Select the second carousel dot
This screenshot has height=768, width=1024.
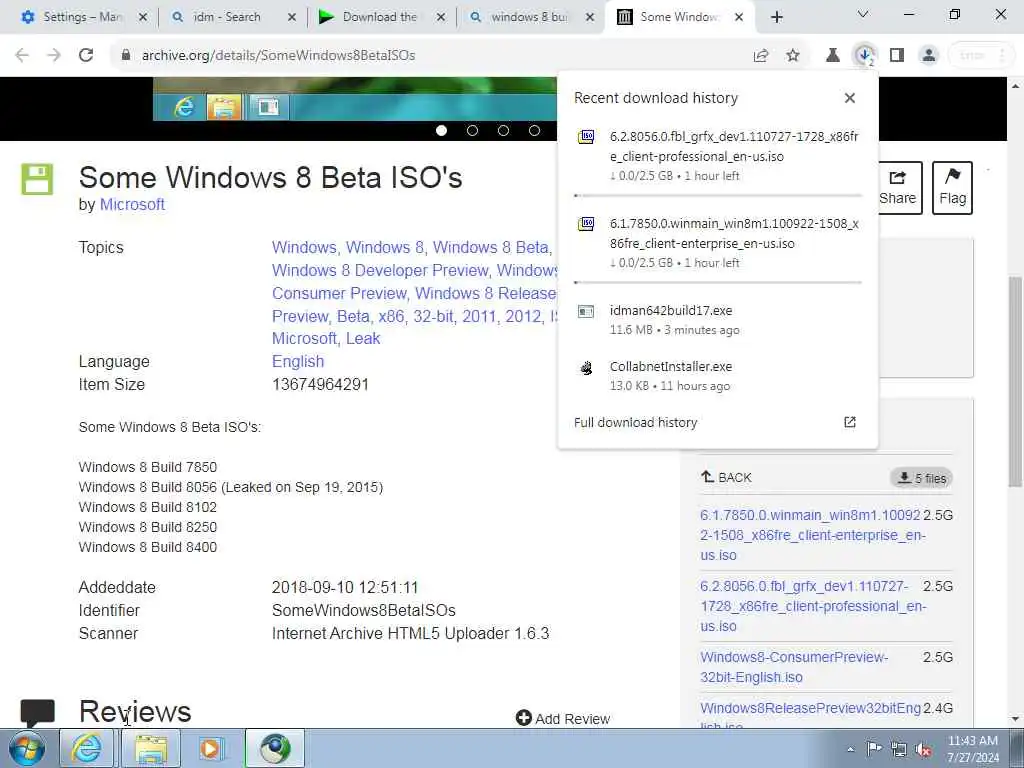click(x=472, y=131)
